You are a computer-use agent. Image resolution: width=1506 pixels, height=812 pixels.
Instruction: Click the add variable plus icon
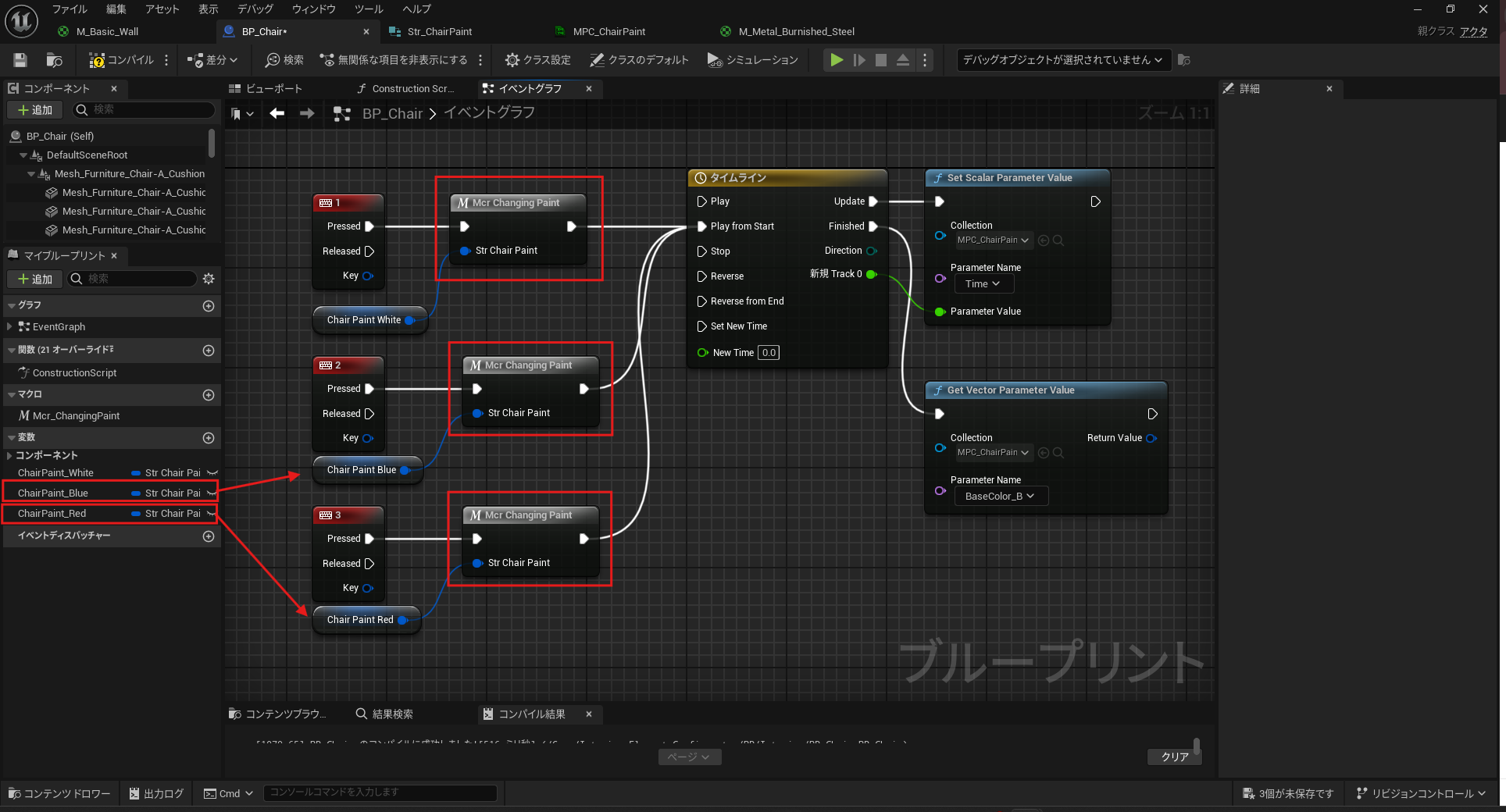pos(209,438)
